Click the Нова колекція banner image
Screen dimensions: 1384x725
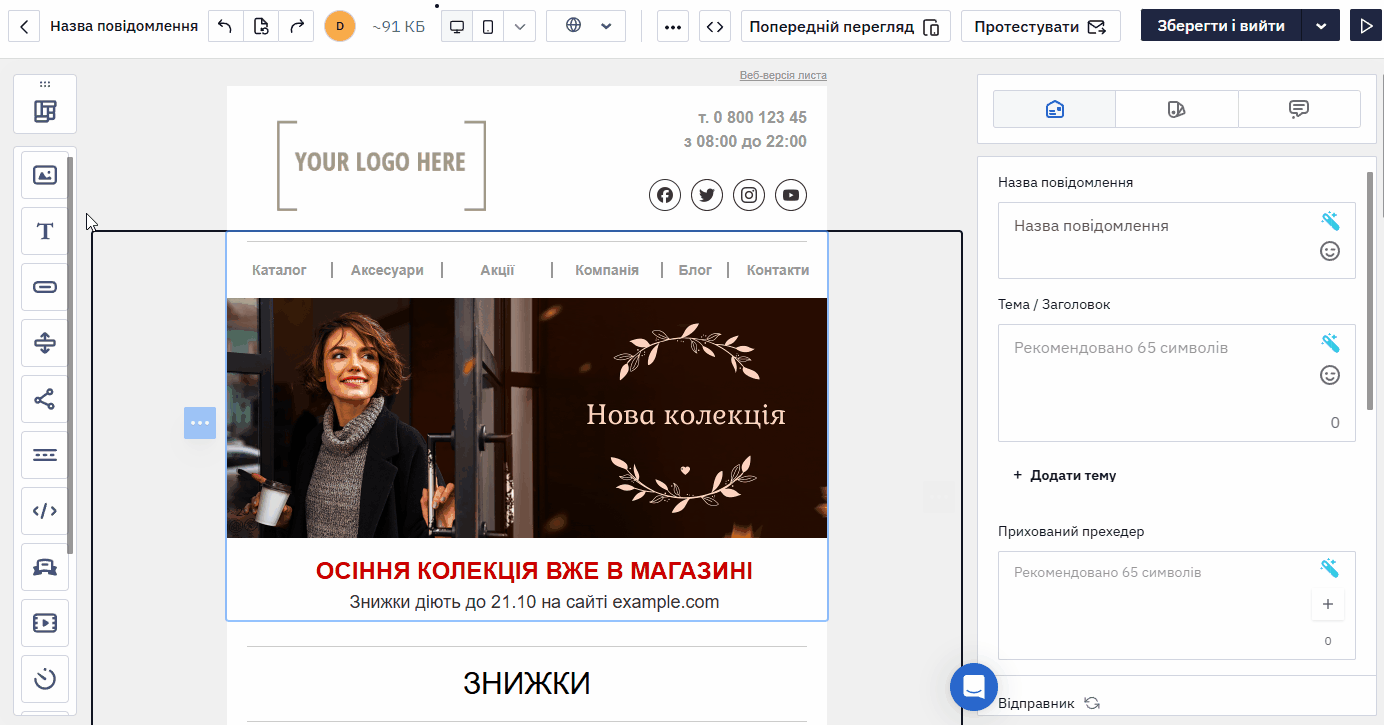point(527,418)
